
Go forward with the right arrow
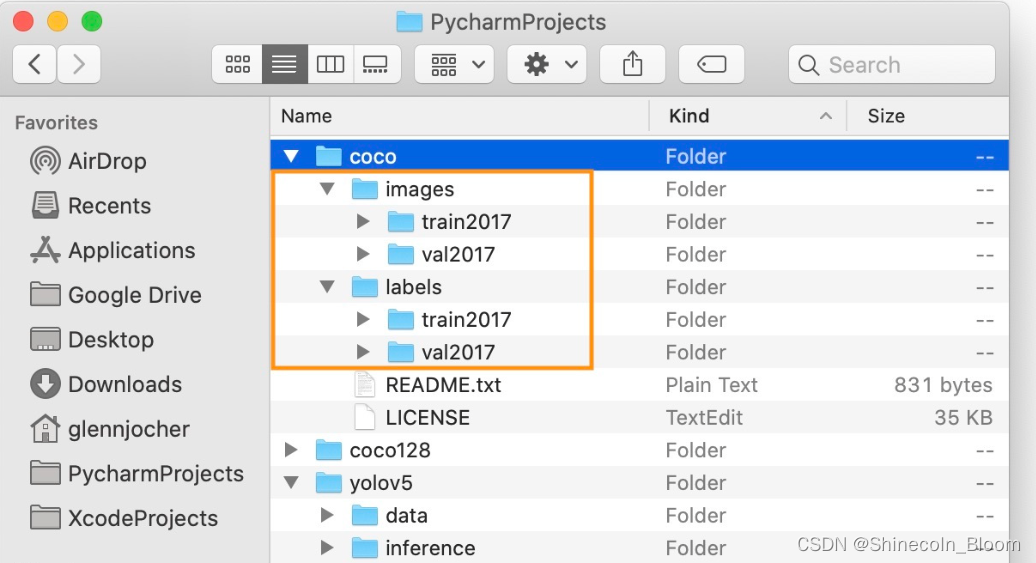pyautogui.click(x=79, y=65)
